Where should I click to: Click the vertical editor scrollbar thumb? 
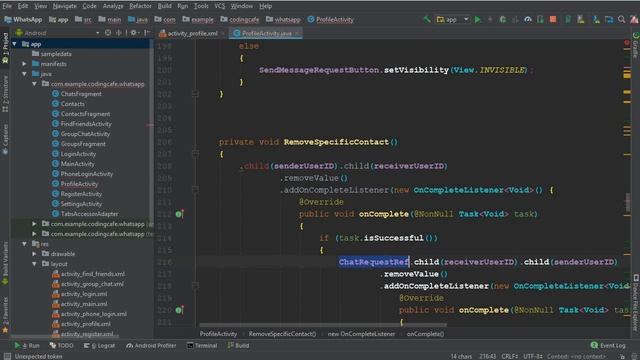[628, 202]
